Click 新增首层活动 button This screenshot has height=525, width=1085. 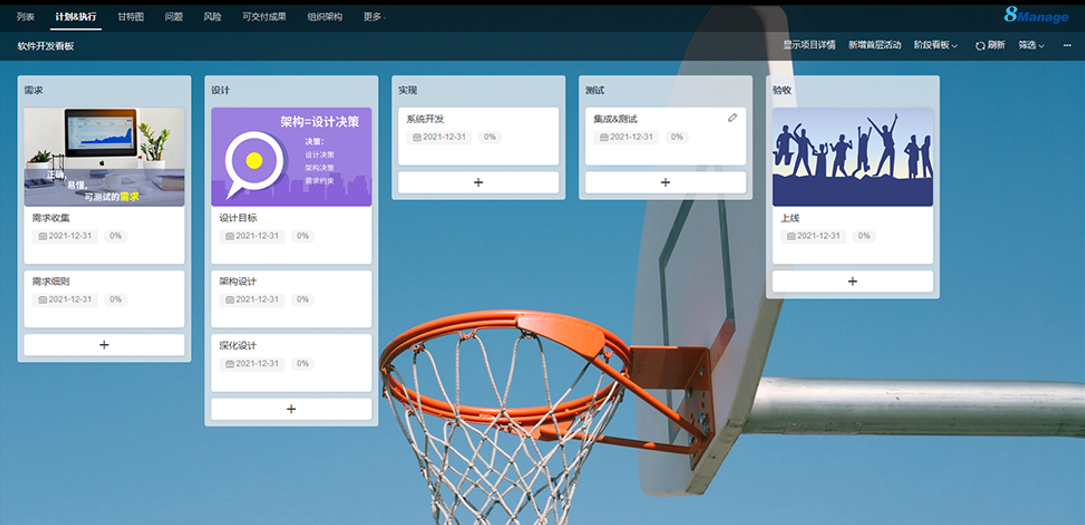[874, 45]
